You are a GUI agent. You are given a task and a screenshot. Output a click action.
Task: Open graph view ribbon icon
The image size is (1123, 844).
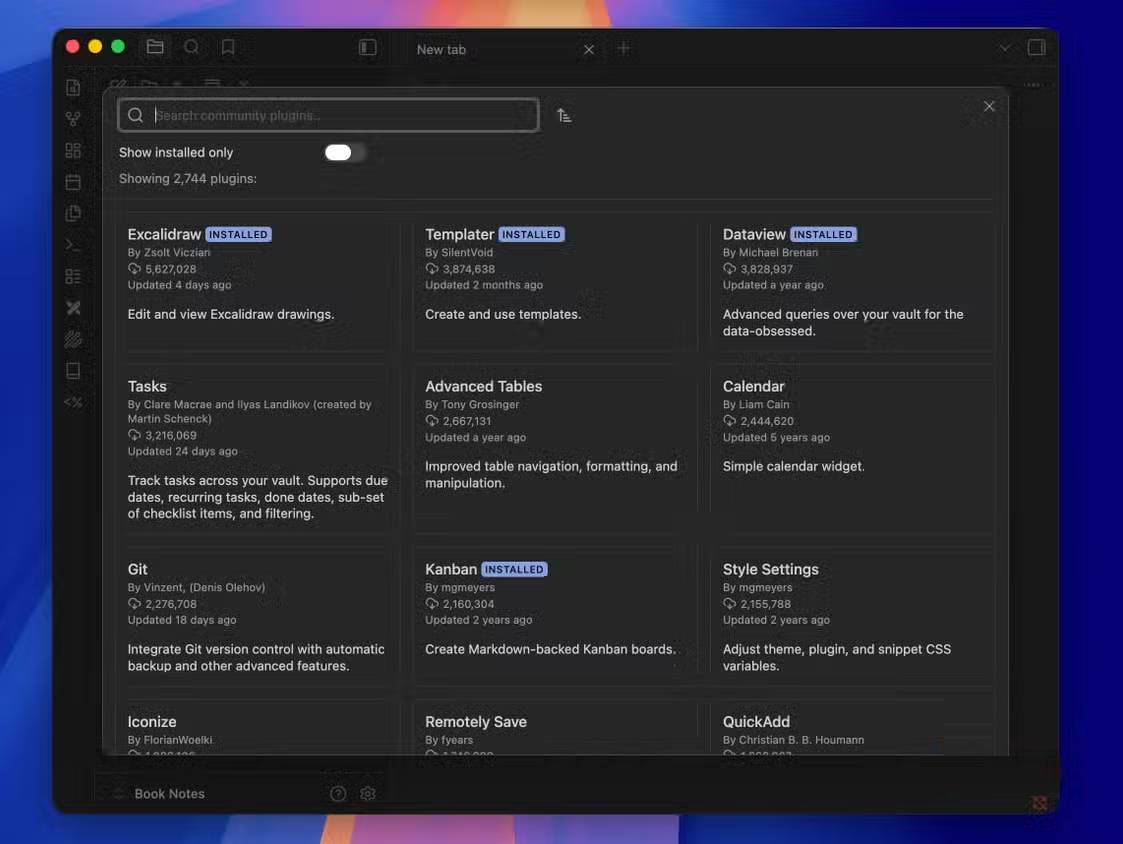click(x=73, y=119)
